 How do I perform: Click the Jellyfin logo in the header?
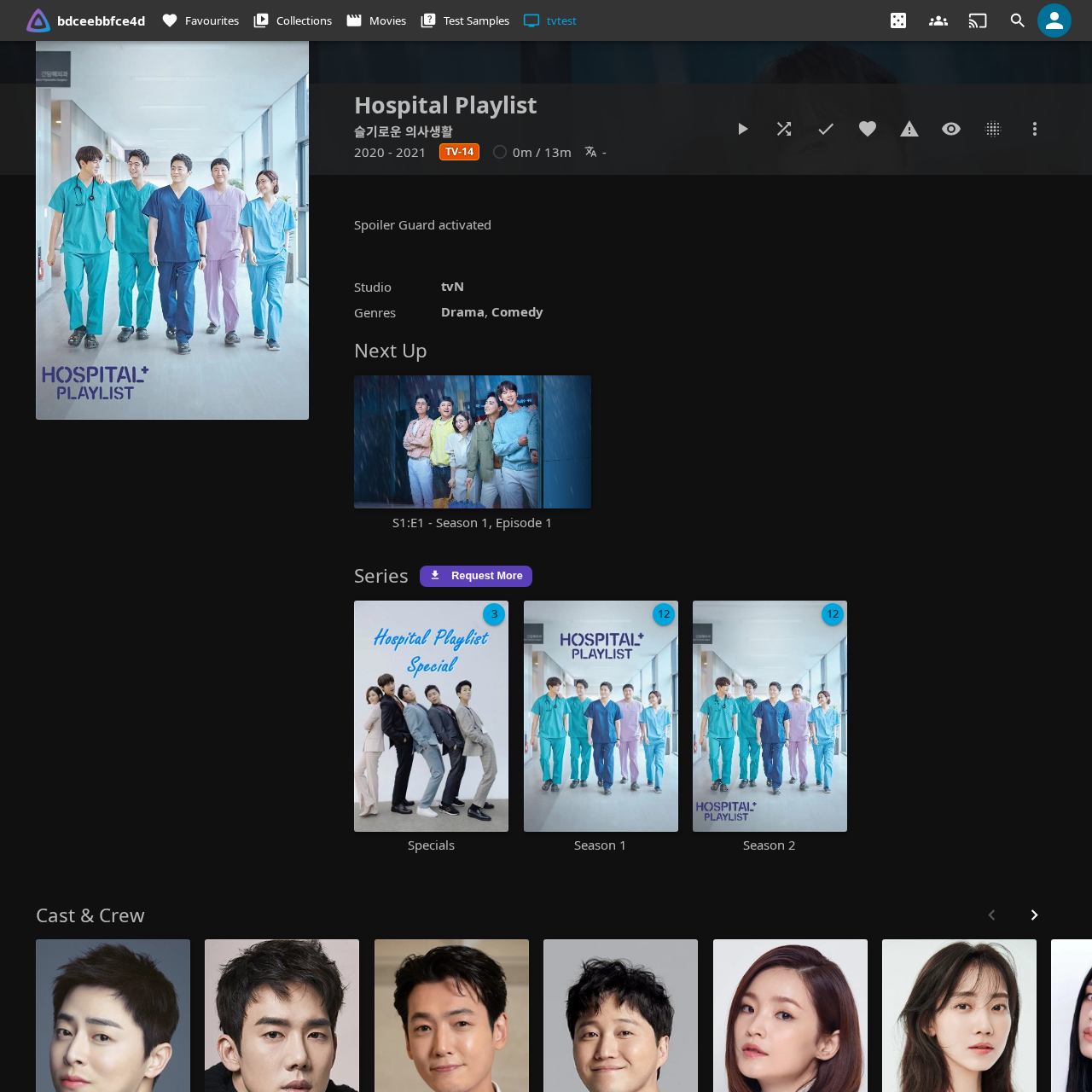(x=38, y=20)
